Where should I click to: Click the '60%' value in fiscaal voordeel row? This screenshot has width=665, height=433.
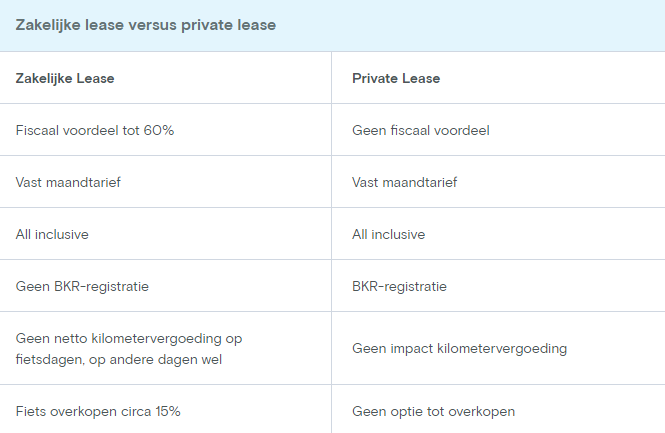(x=159, y=130)
